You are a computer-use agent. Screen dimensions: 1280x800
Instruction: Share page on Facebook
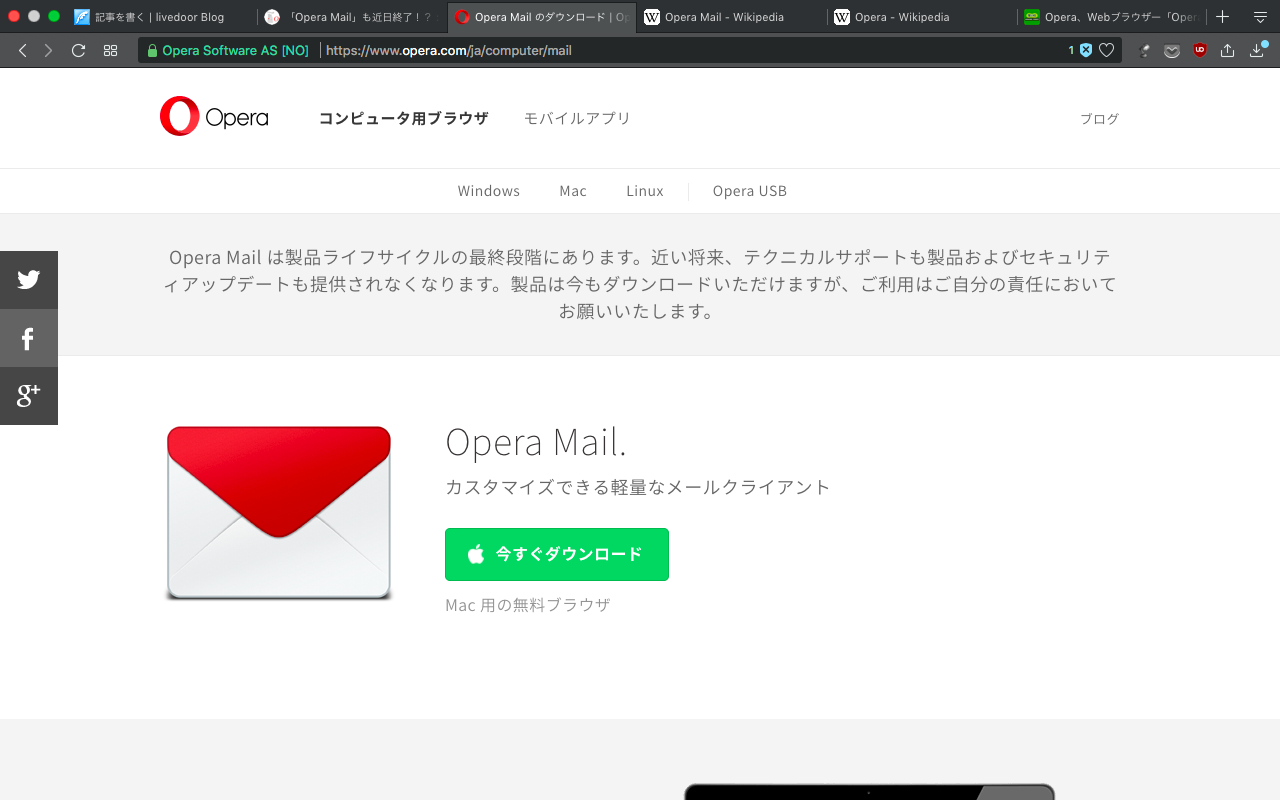click(28, 338)
